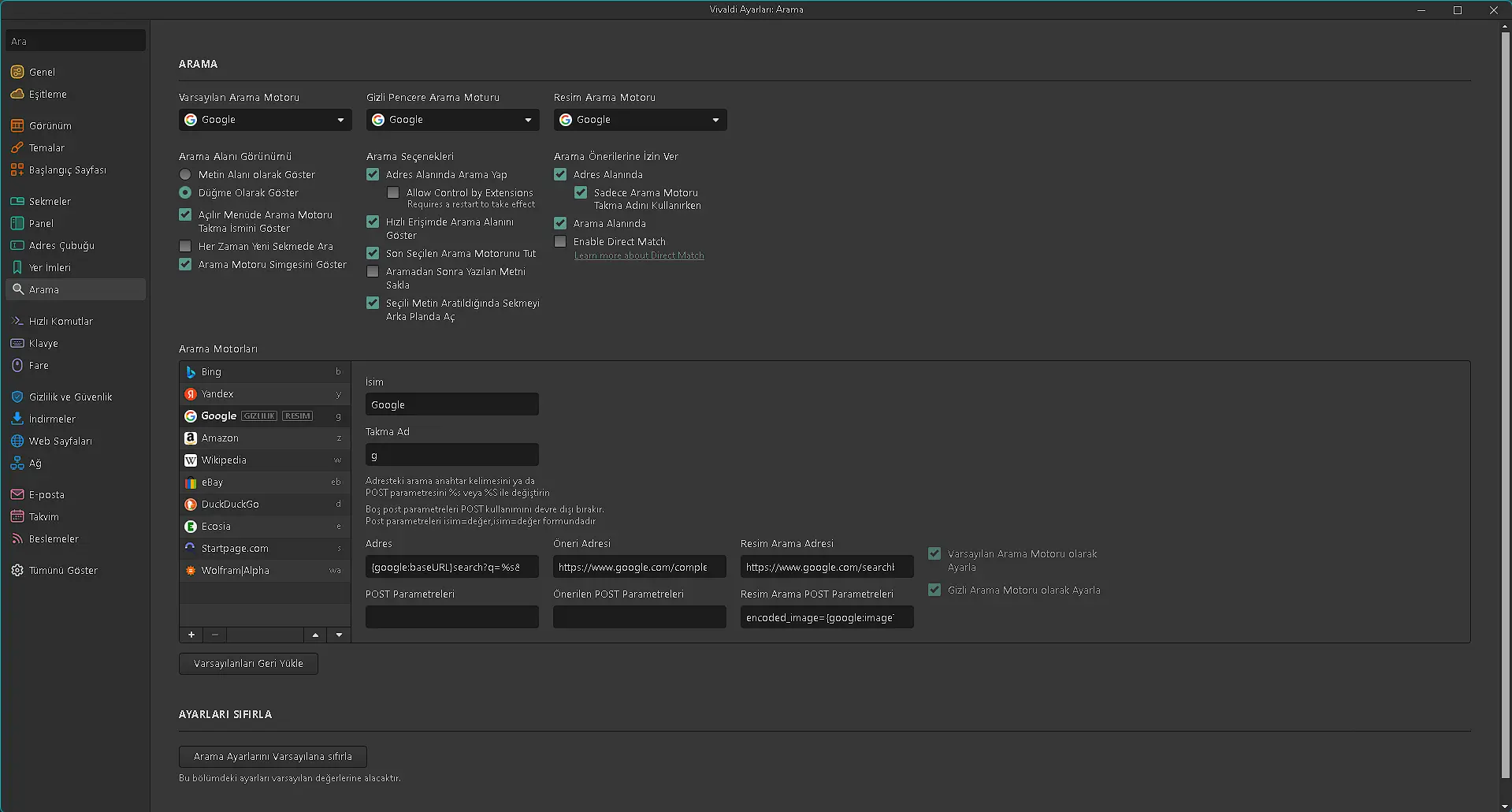Click the Takvim calendar icon
This screenshot has width=1512, height=812.
(17, 516)
